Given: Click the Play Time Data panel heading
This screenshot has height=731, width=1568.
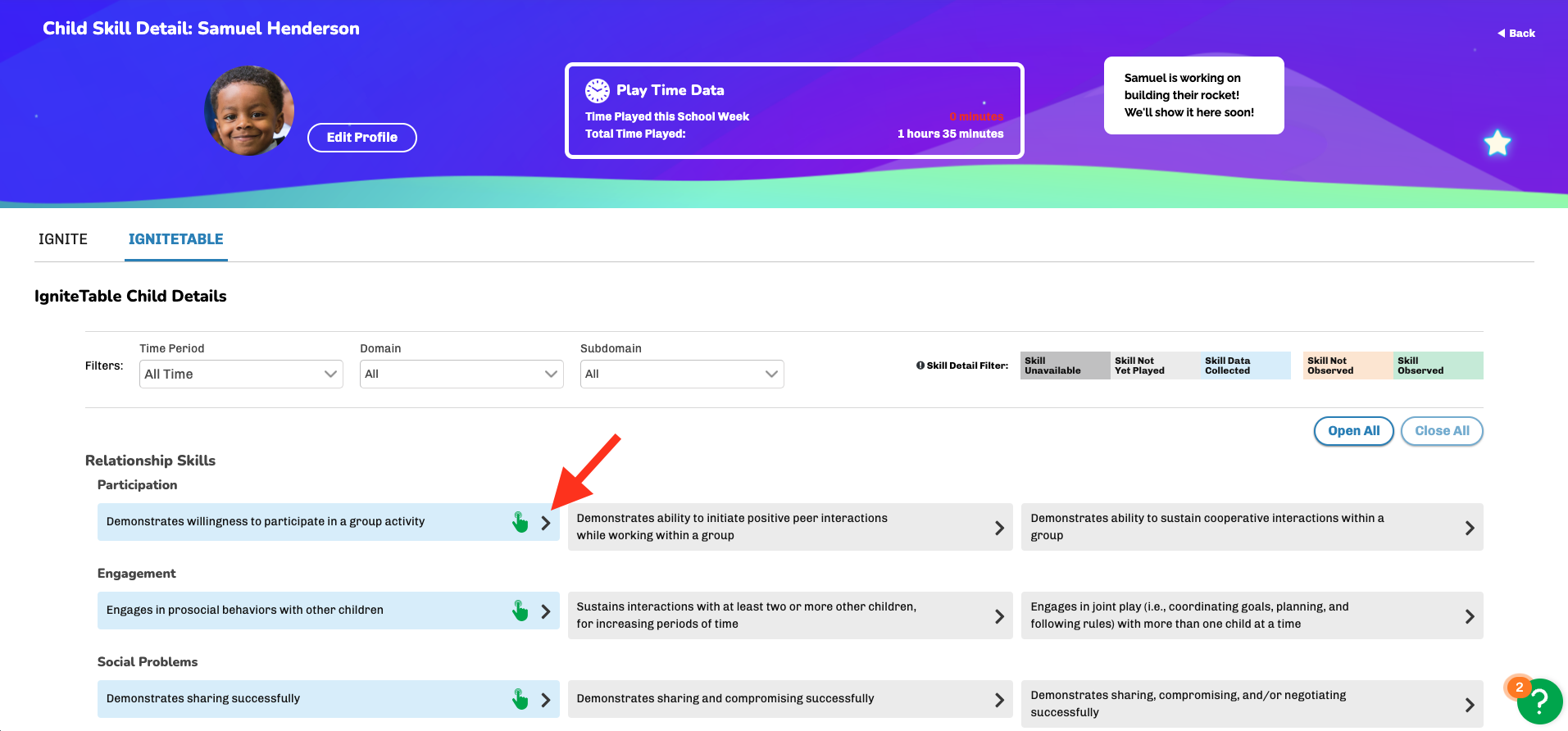Looking at the screenshot, I should [x=670, y=90].
